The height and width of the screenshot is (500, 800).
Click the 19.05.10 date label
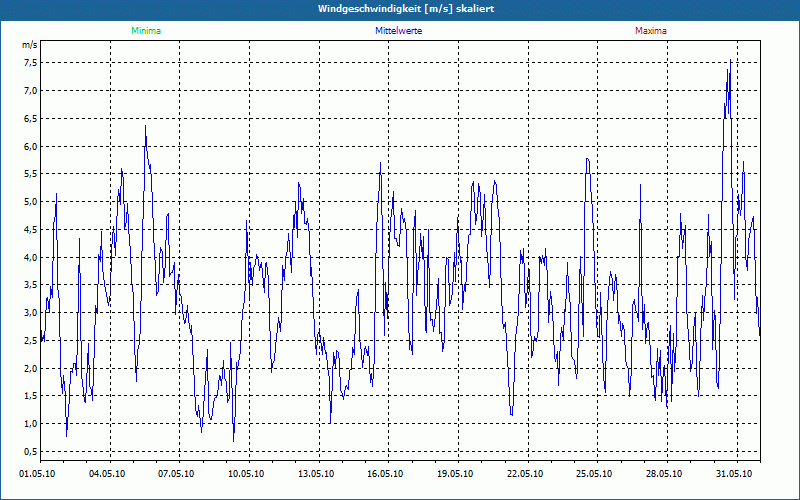tap(455, 474)
